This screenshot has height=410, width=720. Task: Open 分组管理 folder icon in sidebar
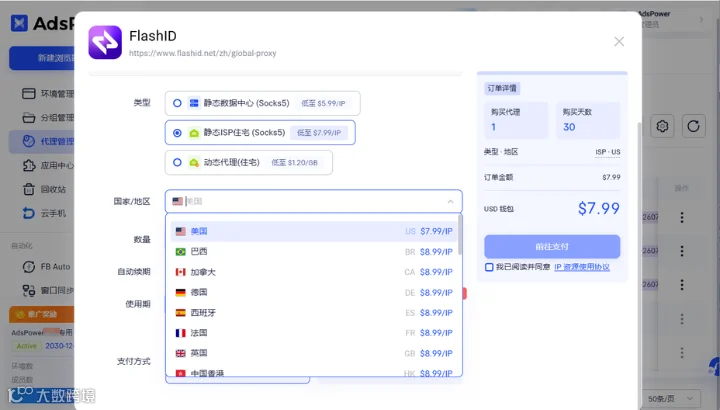point(28,118)
